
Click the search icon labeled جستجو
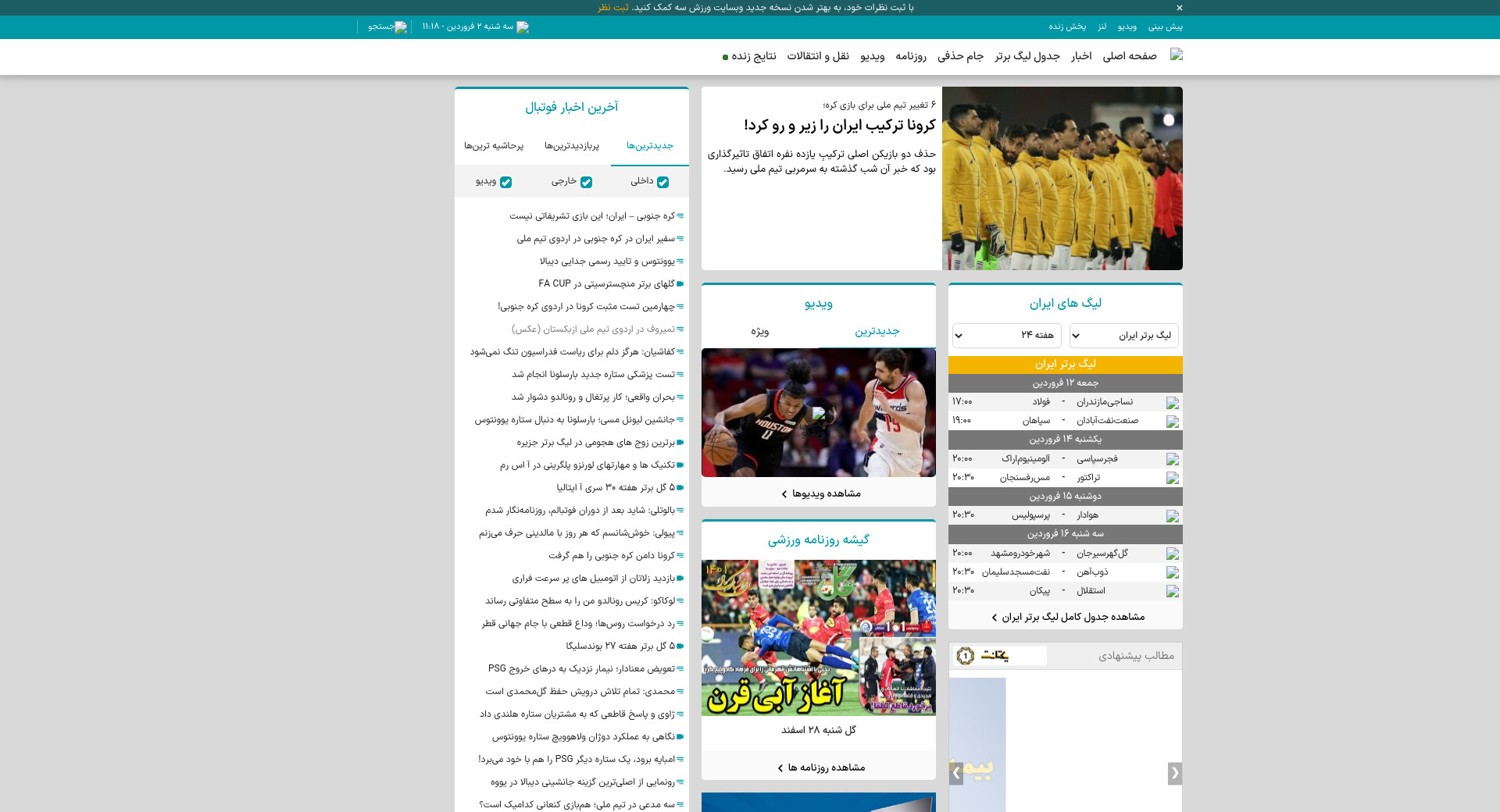pos(401,27)
